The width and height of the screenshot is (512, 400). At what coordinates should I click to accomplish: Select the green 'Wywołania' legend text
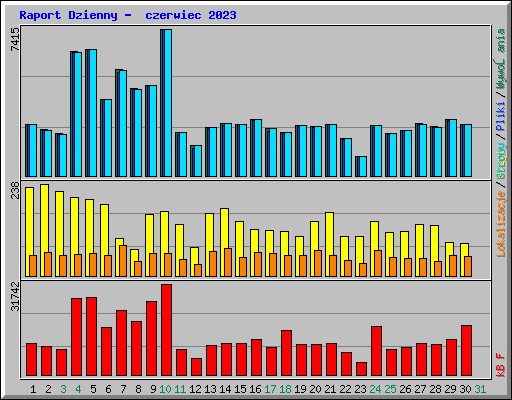501,59
